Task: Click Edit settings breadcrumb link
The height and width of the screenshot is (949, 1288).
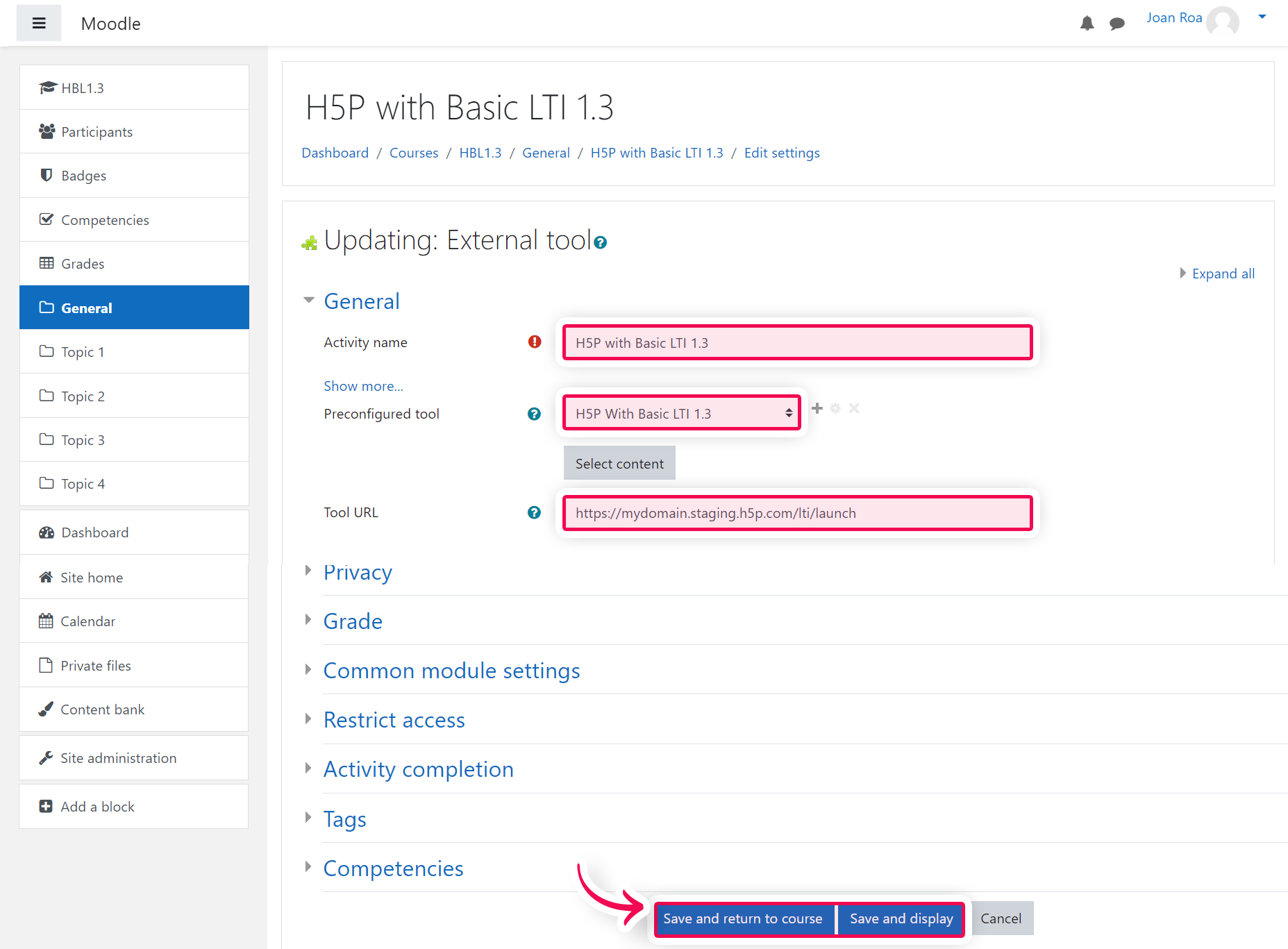Action: 782,153
